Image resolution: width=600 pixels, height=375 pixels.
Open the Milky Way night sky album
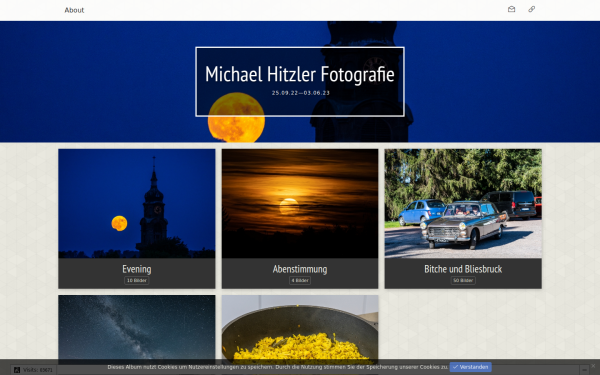tap(137, 327)
